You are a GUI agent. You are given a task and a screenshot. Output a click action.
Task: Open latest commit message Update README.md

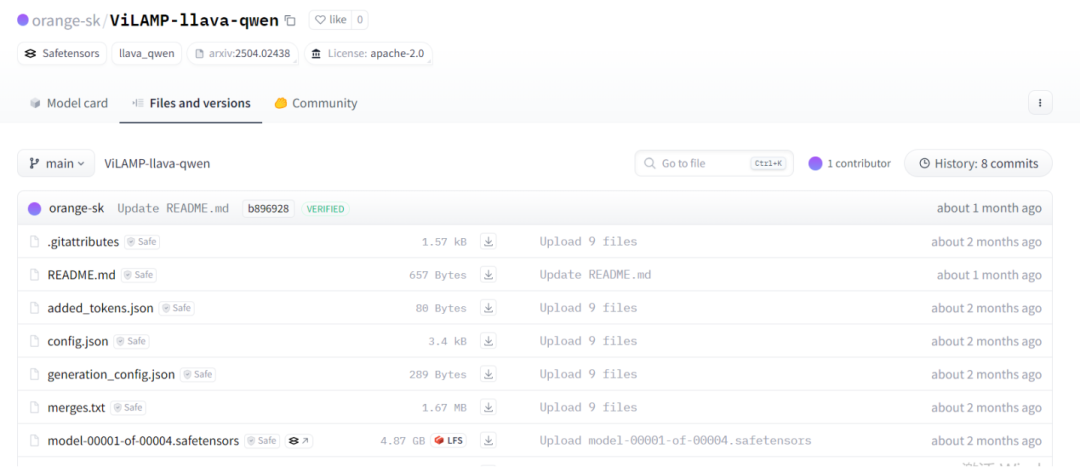click(x=173, y=209)
